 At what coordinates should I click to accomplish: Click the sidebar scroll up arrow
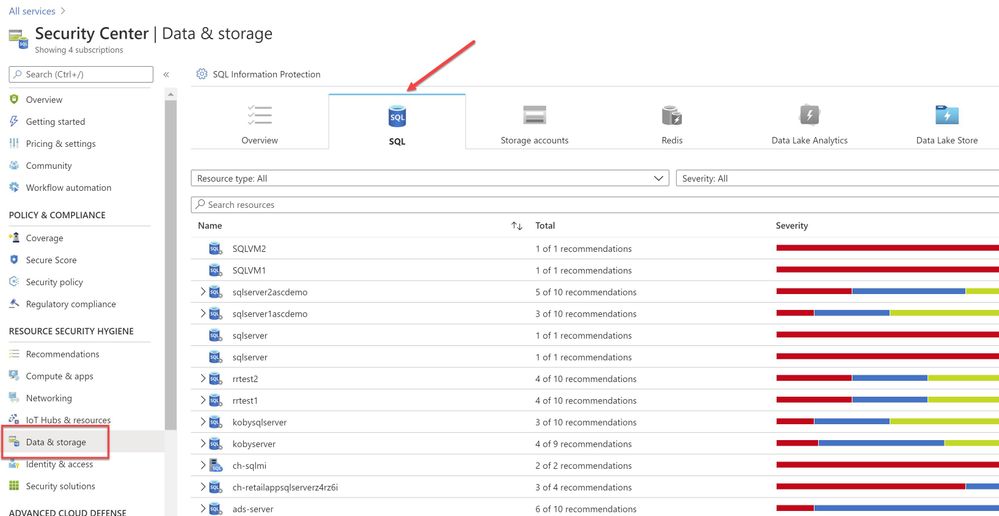click(170, 94)
